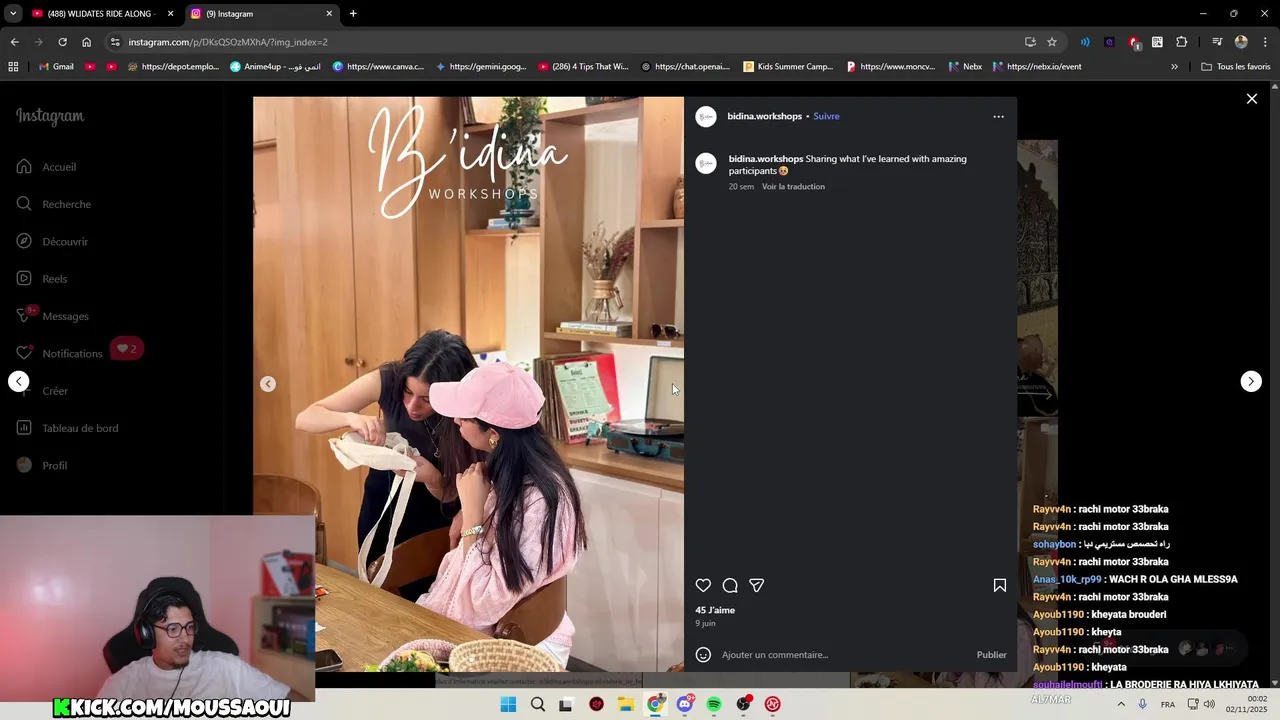Share the post via paper plane icon
Image resolution: width=1280 pixels, height=720 pixels.
pyautogui.click(x=757, y=586)
